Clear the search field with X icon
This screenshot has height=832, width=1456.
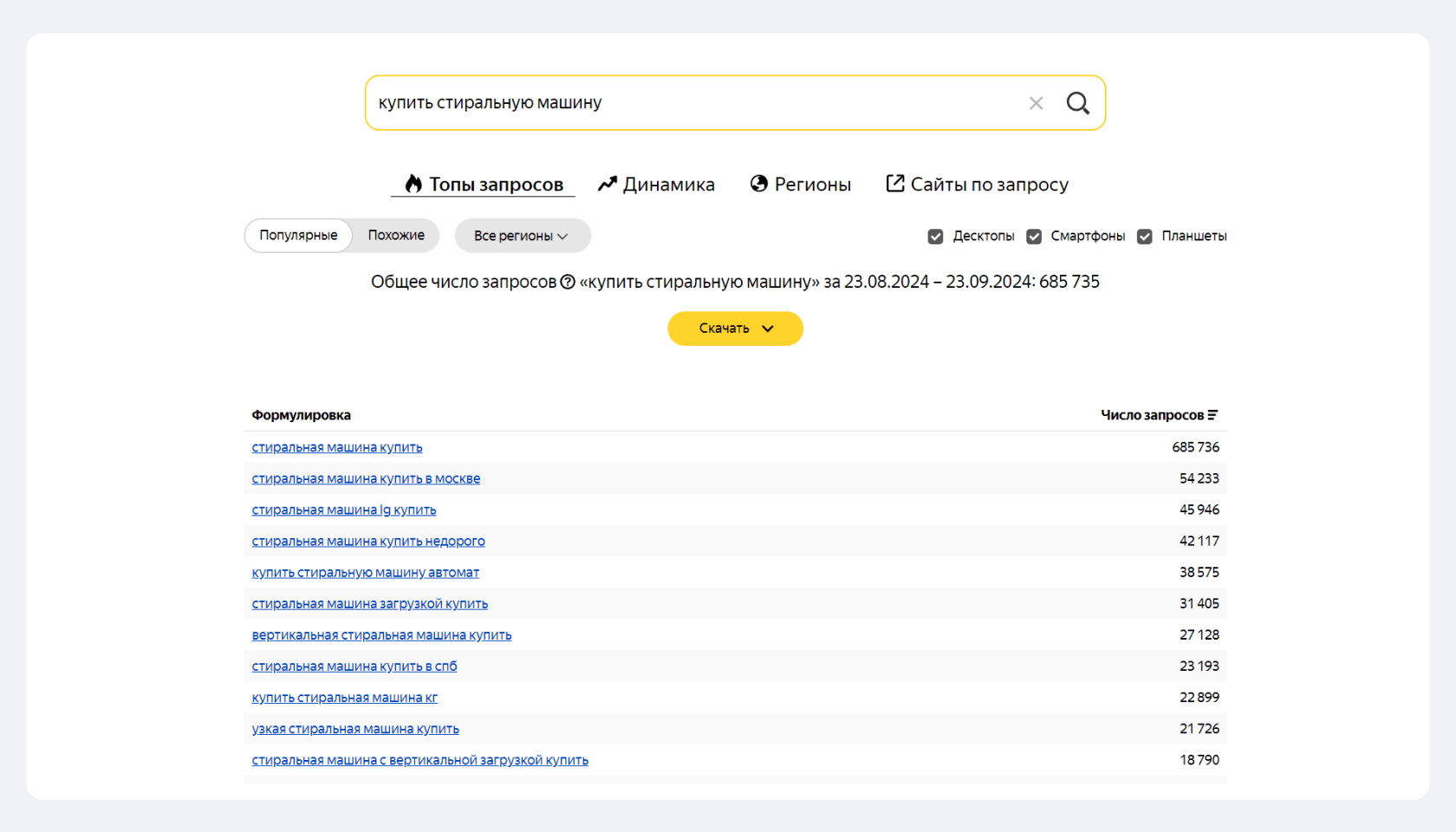click(x=1036, y=103)
